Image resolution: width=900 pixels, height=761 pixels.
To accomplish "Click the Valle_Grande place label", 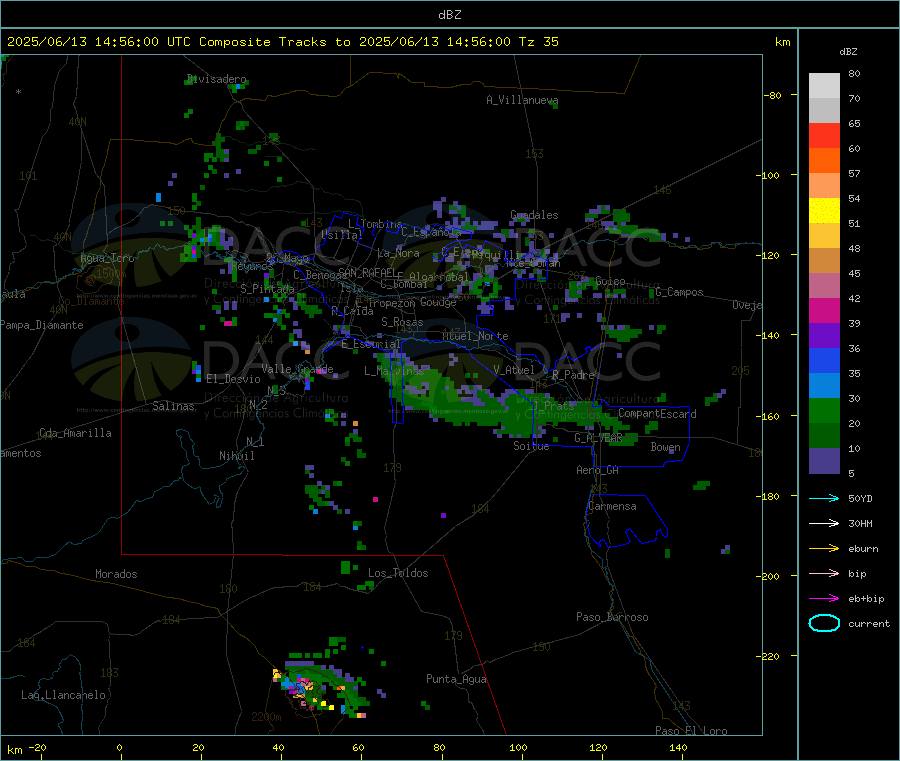I will (x=297, y=369).
